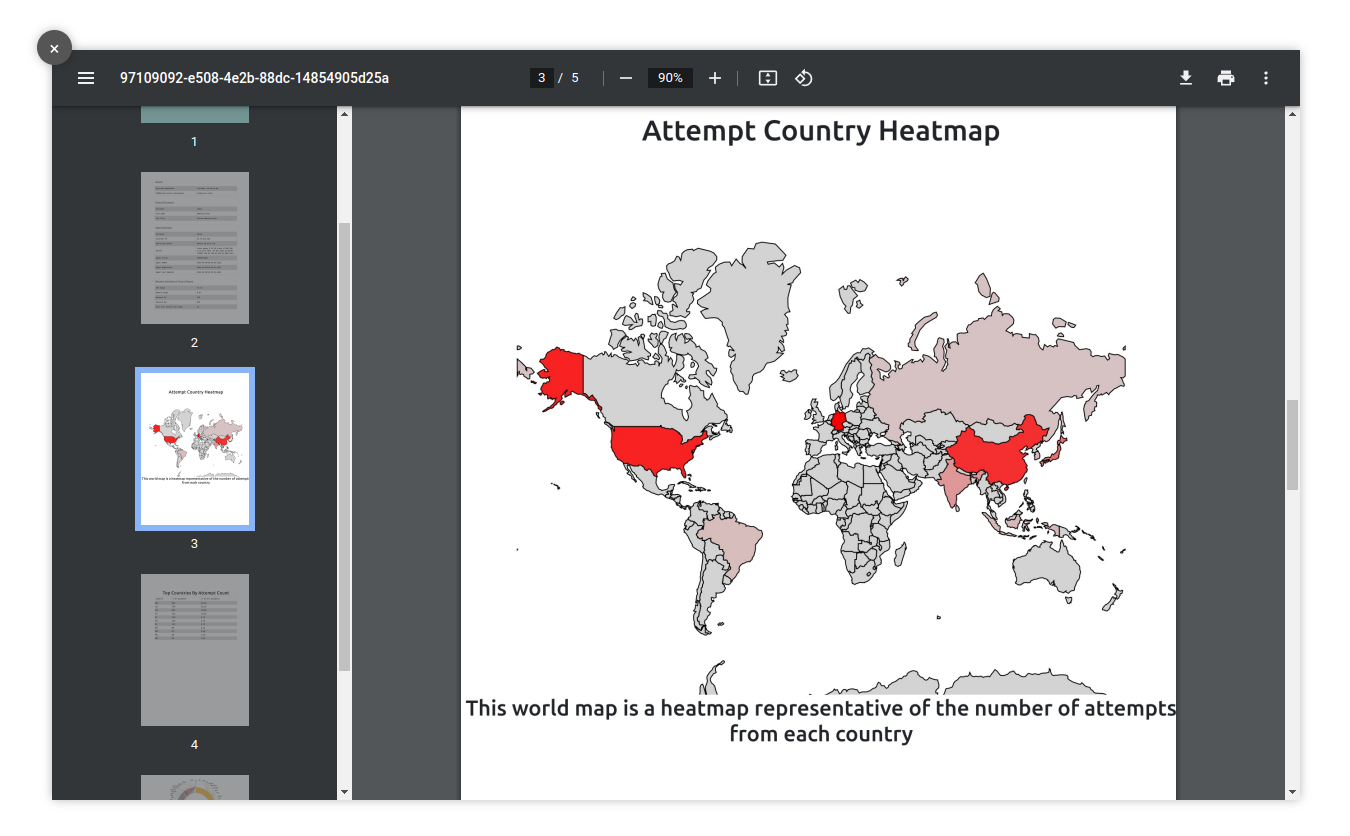Click the page number input field
The image size is (1350, 836).
[541, 78]
